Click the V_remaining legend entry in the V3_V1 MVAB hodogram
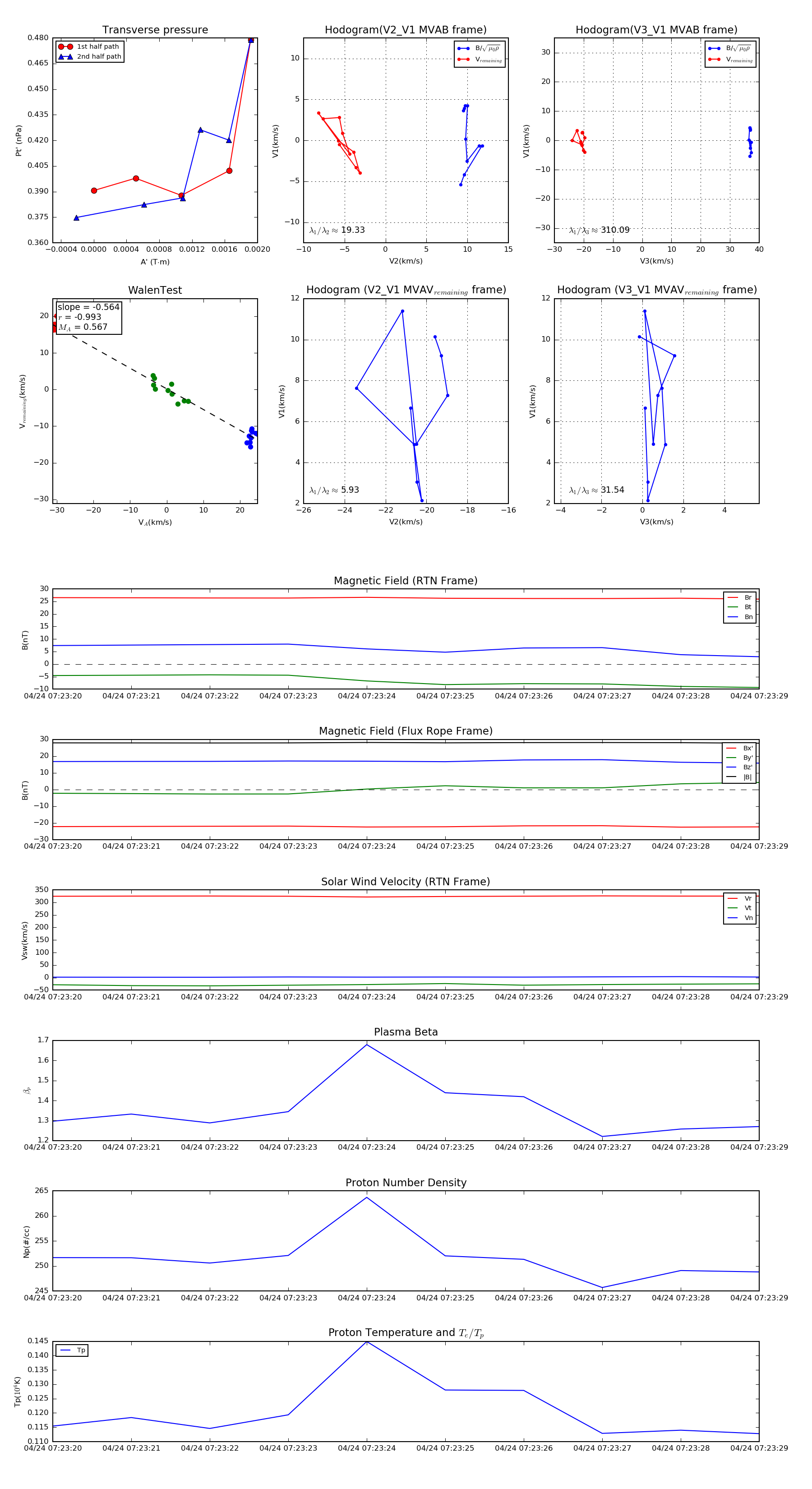The image size is (812, 1489). coord(730,60)
